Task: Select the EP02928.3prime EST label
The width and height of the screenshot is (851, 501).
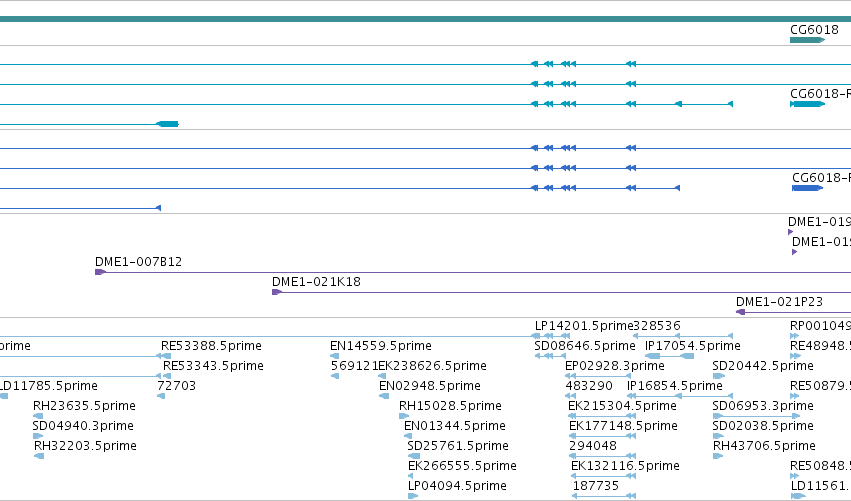Action: click(x=614, y=366)
